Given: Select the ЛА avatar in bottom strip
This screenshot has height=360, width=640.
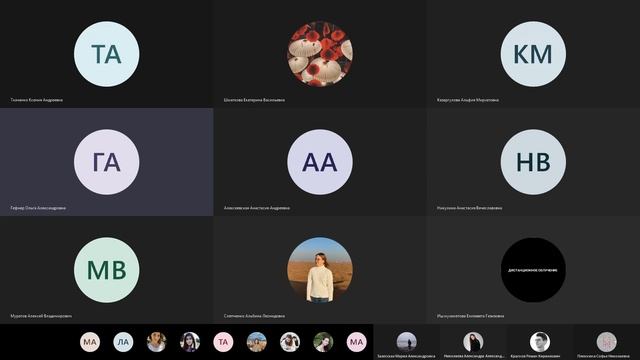Looking at the screenshot, I should click(x=123, y=342).
